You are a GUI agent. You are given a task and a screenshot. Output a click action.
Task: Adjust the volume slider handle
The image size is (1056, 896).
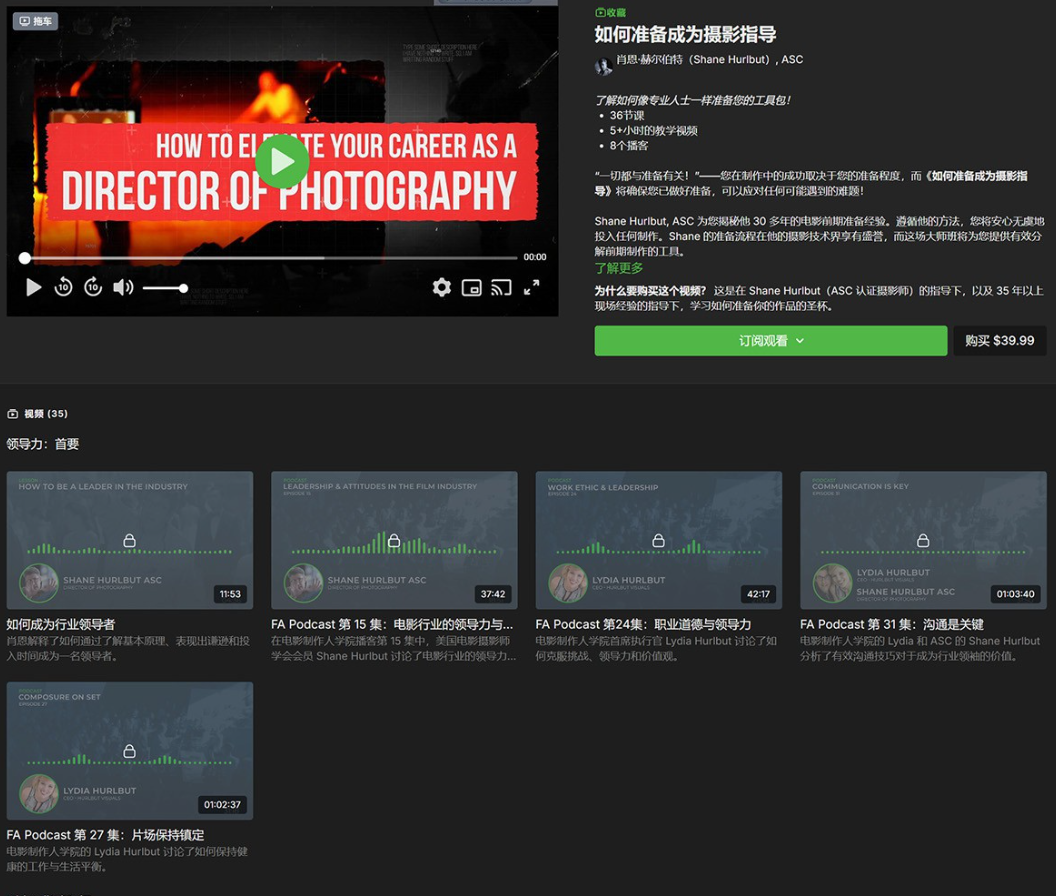(x=183, y=288)
